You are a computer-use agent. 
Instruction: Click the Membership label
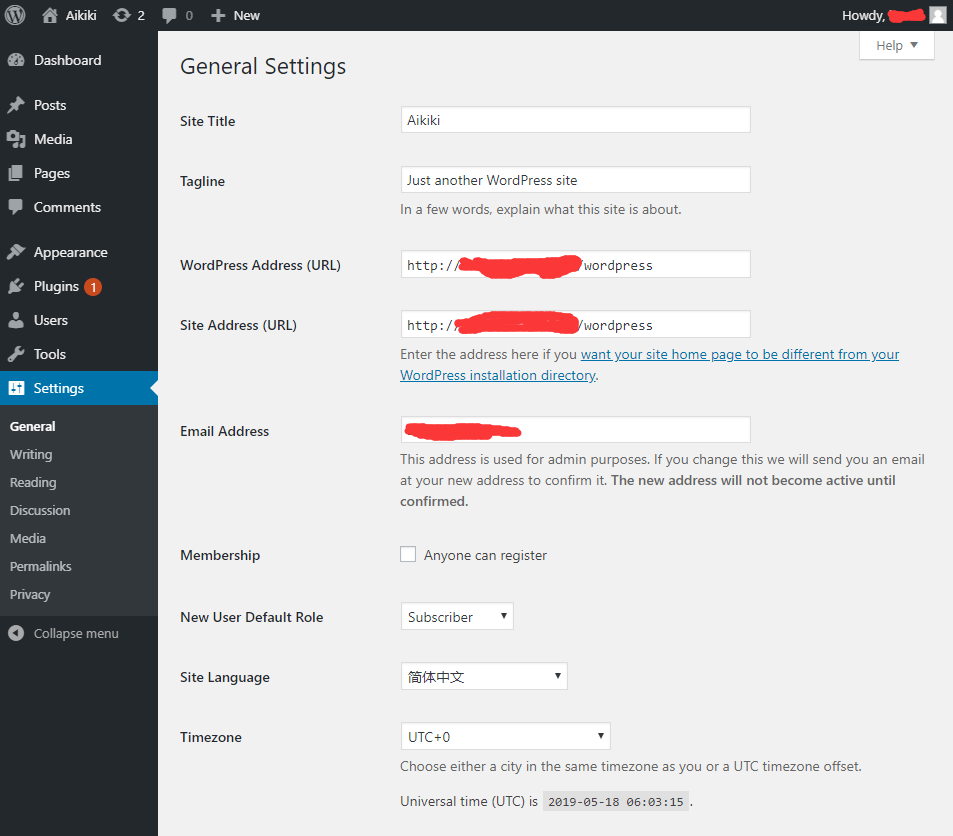220,555
